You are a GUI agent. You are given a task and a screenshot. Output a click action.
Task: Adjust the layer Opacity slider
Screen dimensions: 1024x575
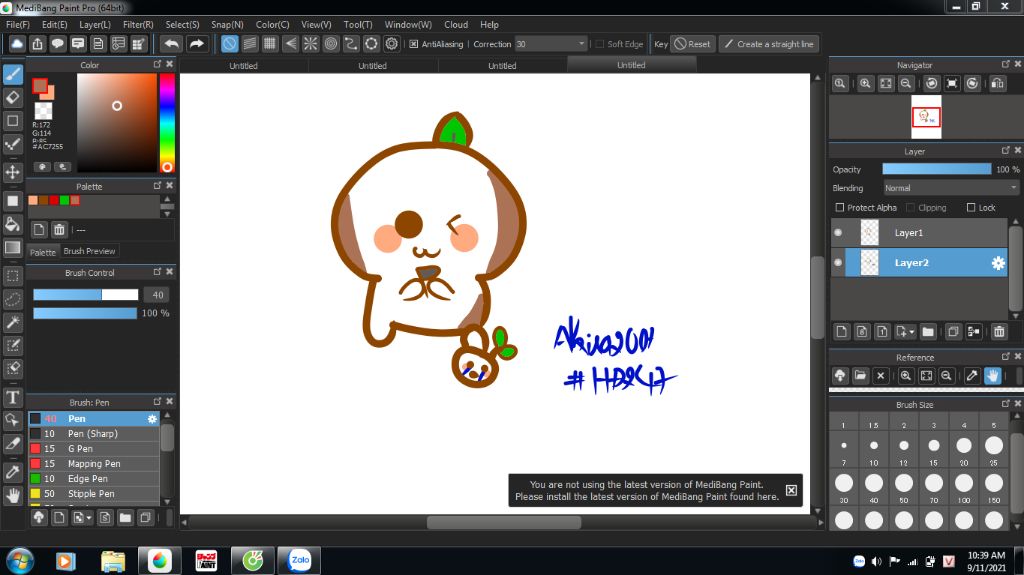click(936, 169)
